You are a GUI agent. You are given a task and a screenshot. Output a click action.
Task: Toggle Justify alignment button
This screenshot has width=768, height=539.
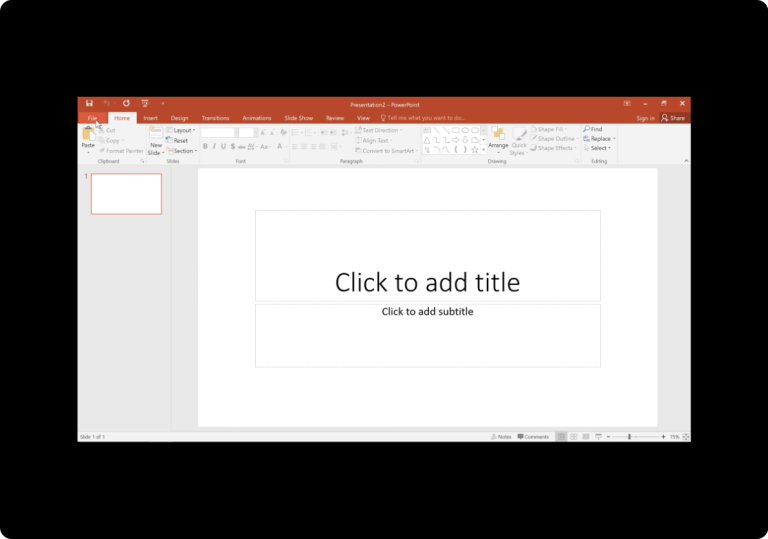point(322,147)
